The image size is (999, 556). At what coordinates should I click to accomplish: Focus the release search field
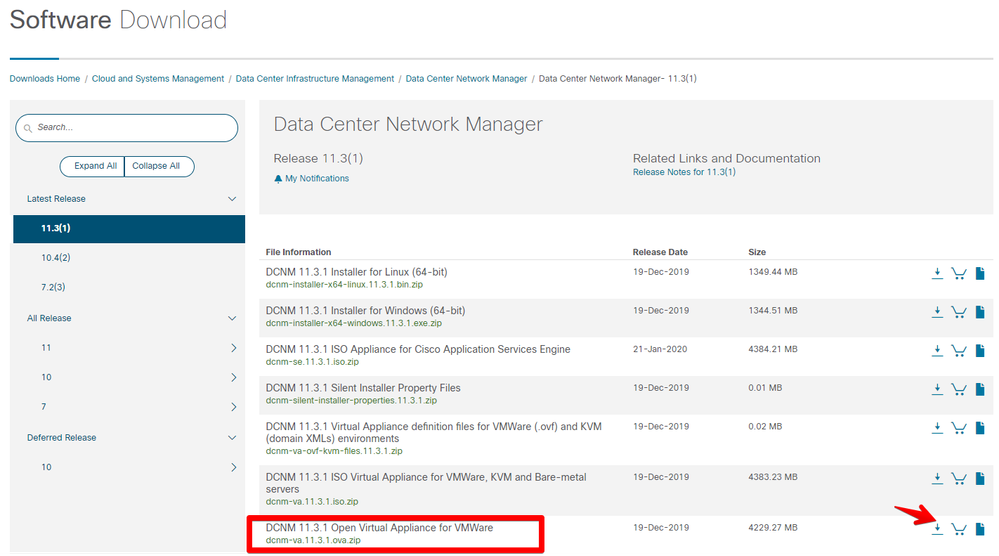coord(127,128)
